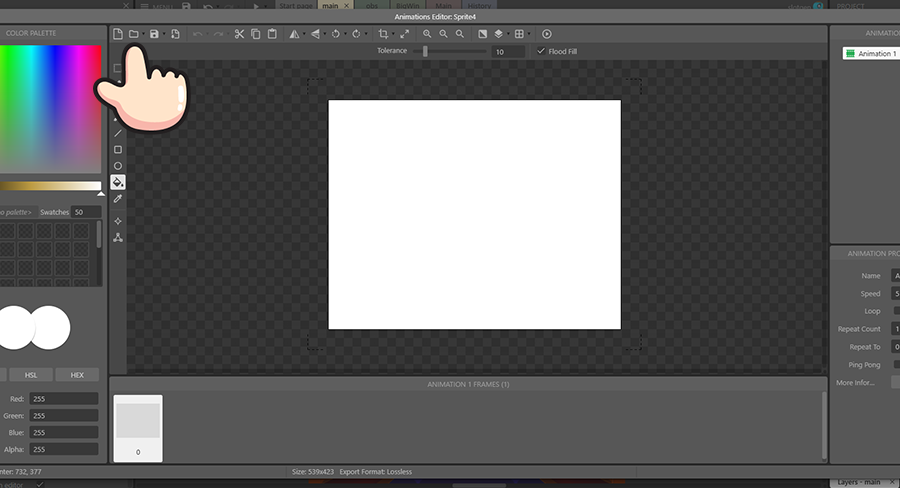The width and height of the screenshot is (900, 488).
Task: Expand the Crop options dropdown arrow
Action: point(393,34)
